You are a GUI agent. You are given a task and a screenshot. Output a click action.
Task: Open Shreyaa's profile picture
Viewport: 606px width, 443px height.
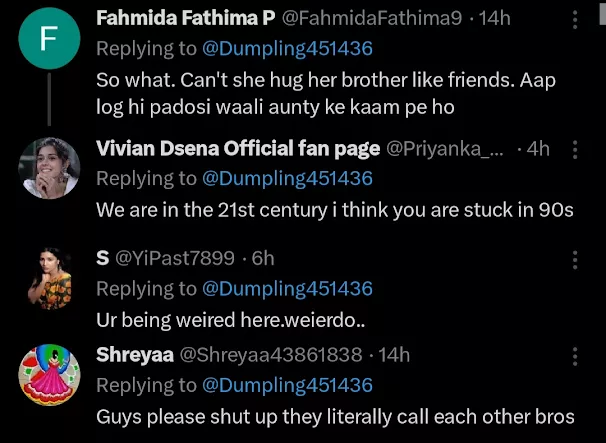click(x=50, y=374)
